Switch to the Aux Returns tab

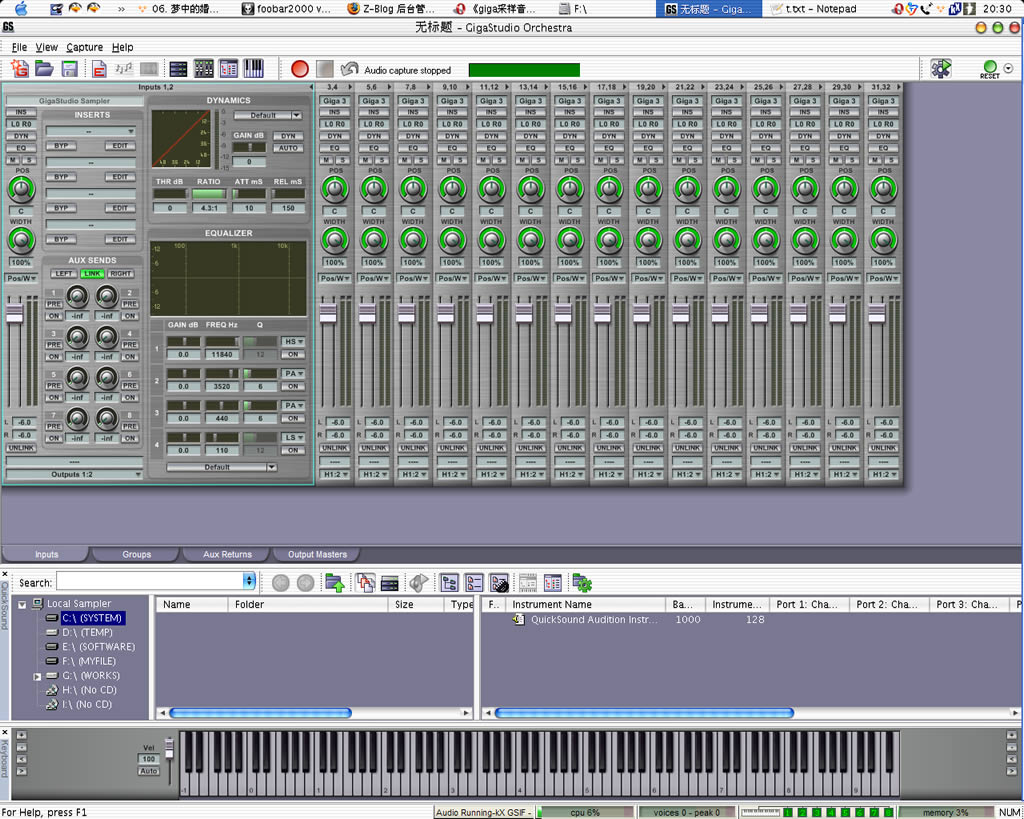[x=227, y=554]
